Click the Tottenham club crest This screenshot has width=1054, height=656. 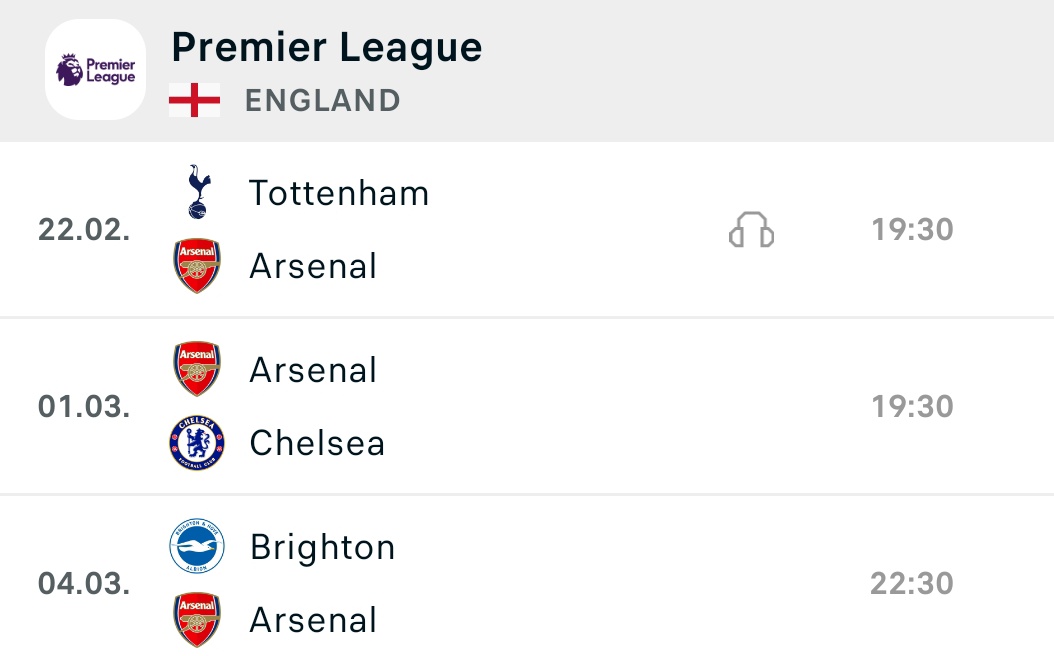tap(197, 192)
